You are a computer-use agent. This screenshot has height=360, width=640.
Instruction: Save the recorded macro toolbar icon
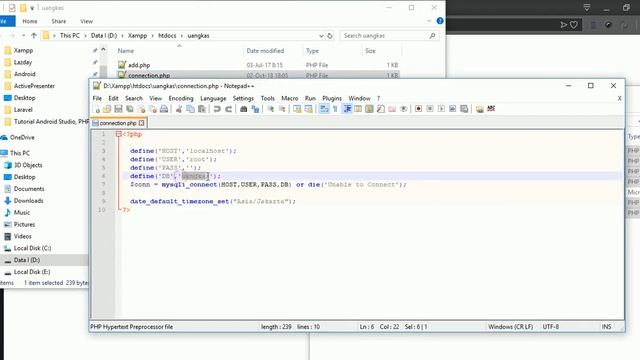tap(464, 109)
